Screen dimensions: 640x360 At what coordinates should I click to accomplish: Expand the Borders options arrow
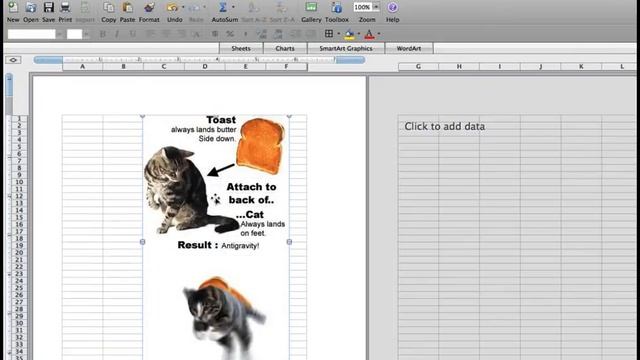[x=338, y=34]
